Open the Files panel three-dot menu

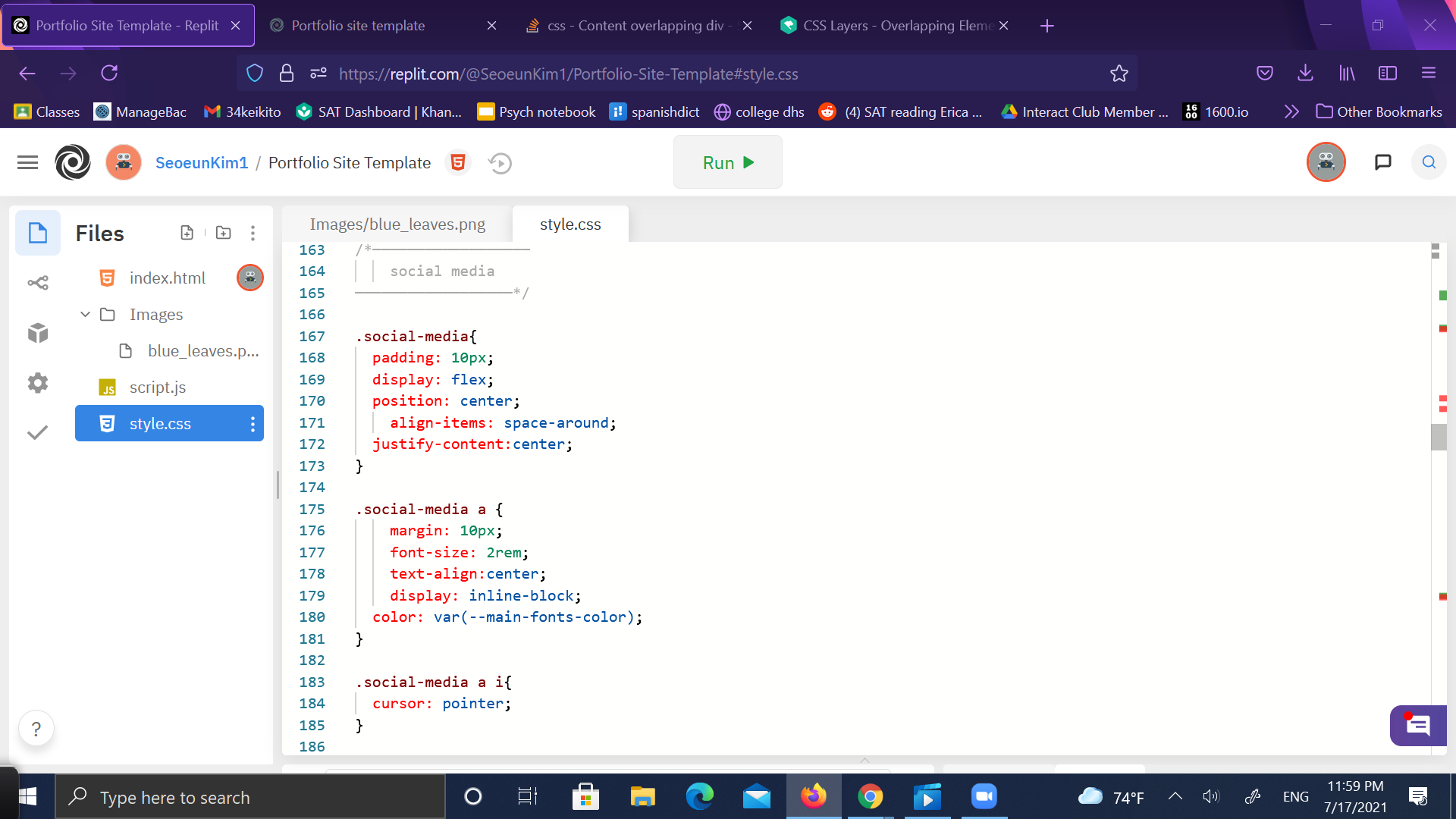tap(253, 233)
